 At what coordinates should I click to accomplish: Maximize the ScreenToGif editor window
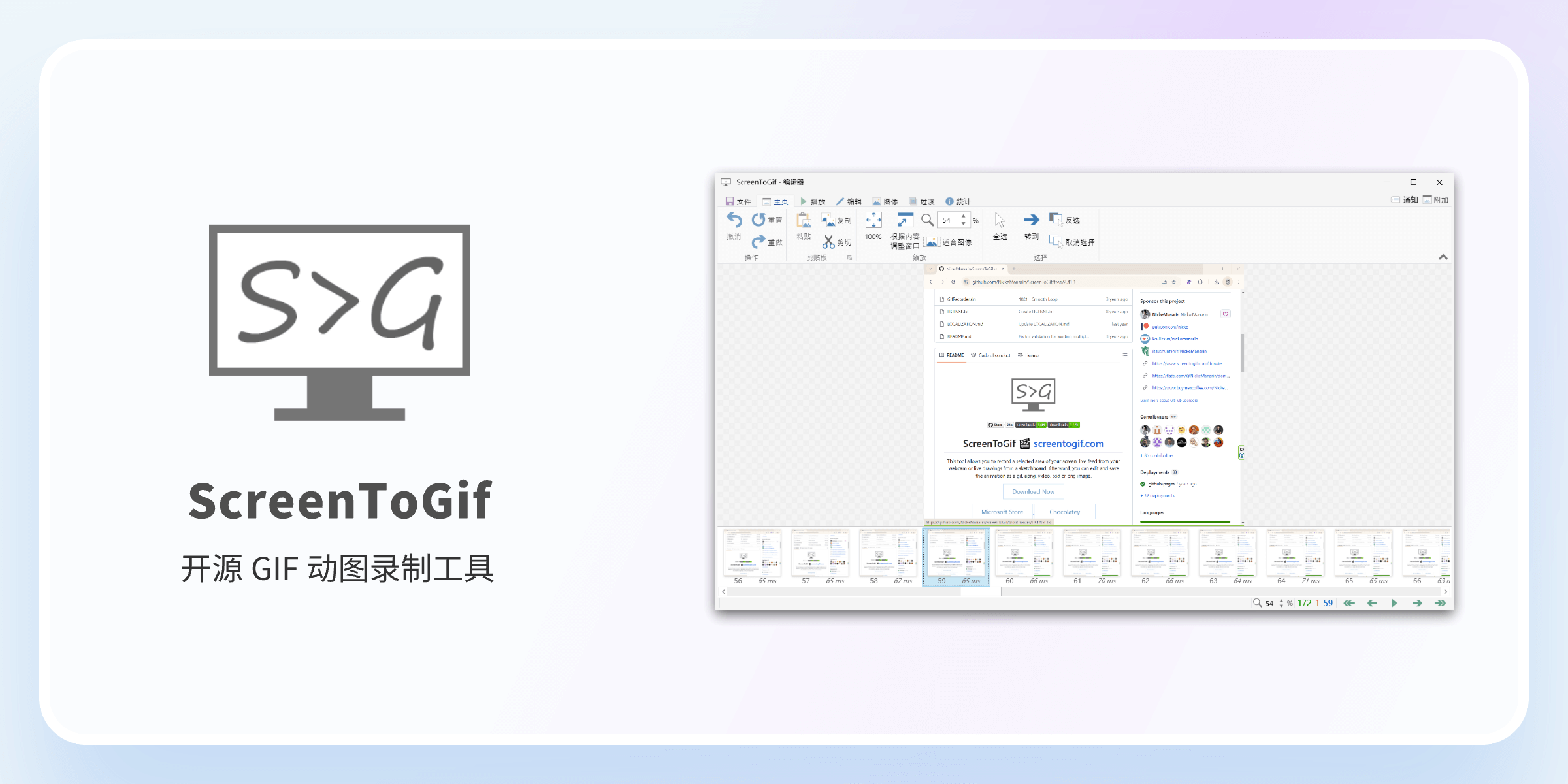pos(1413,182)
